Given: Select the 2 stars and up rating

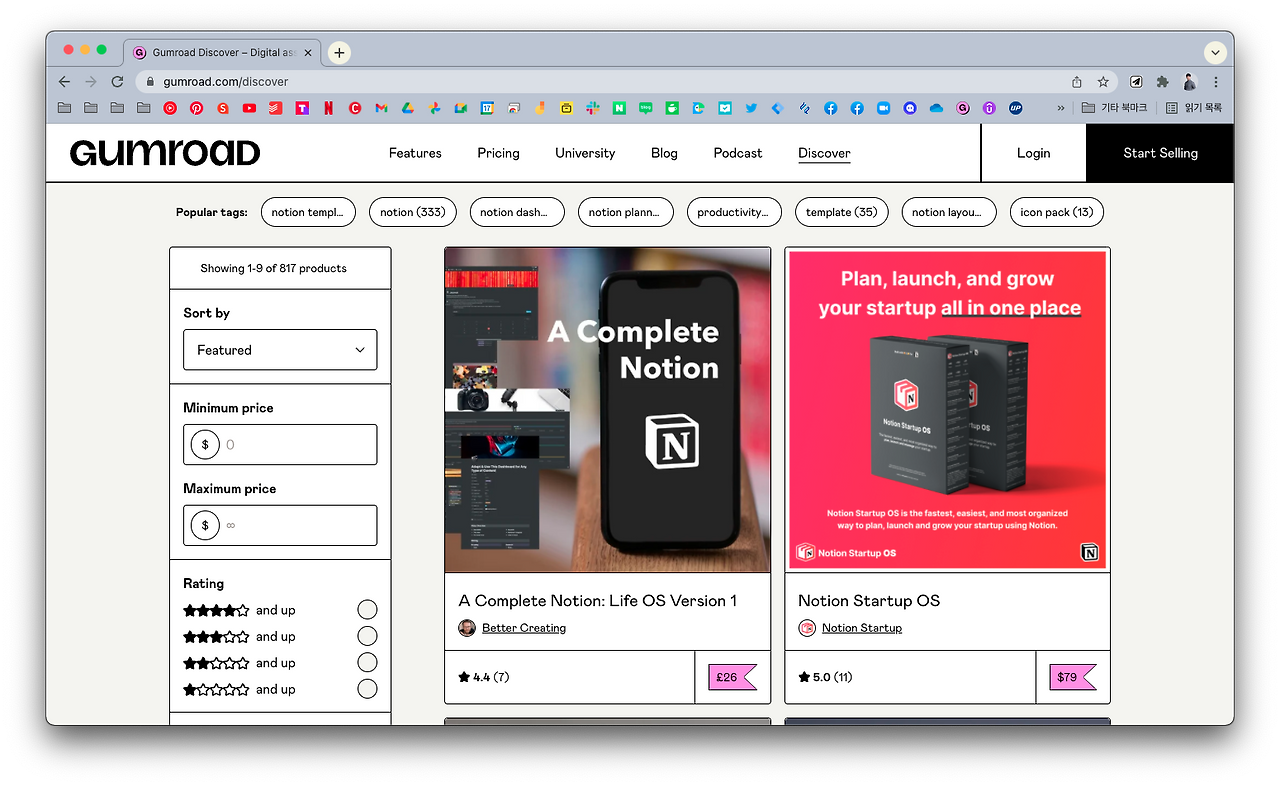Looking at the screenshot, I should tap(367, 662).
